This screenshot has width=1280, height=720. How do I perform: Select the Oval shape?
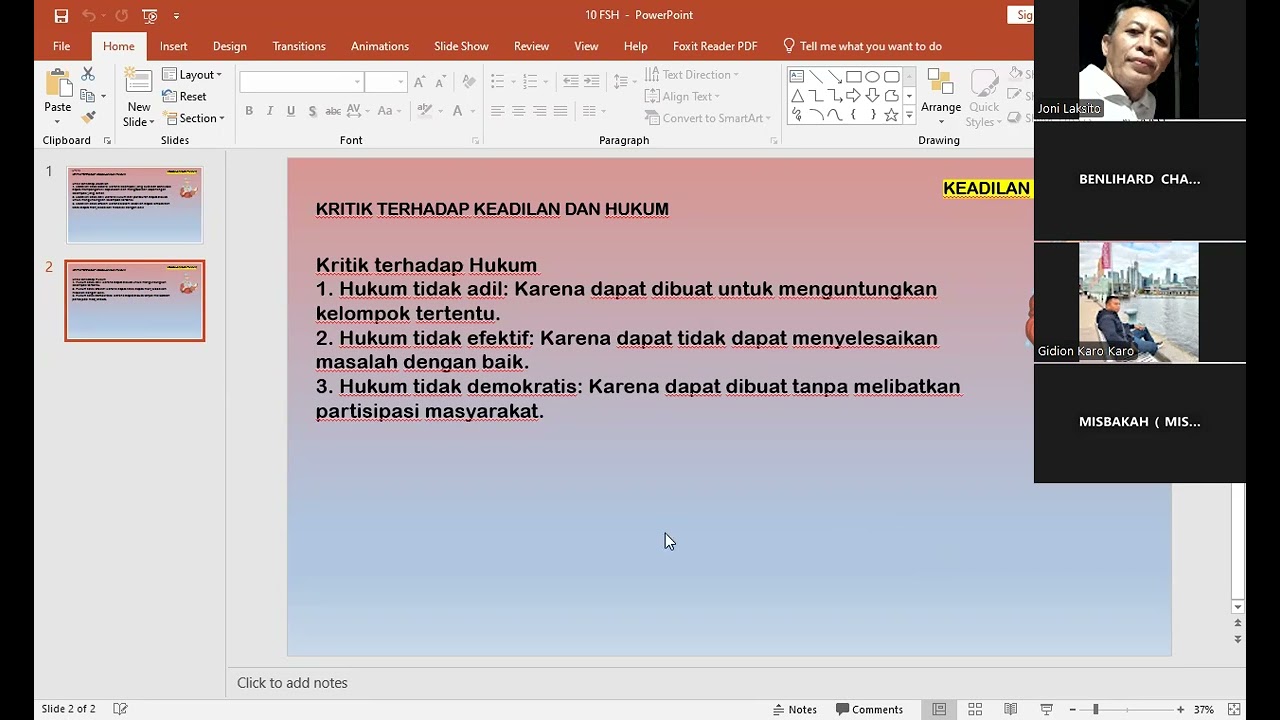(872, 77)
